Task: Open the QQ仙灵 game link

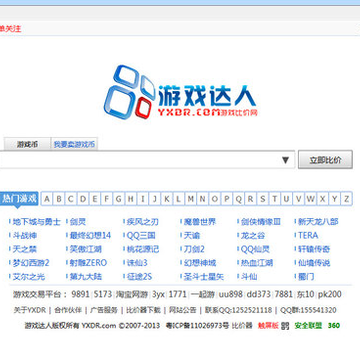Action: (x=255, y=249)
